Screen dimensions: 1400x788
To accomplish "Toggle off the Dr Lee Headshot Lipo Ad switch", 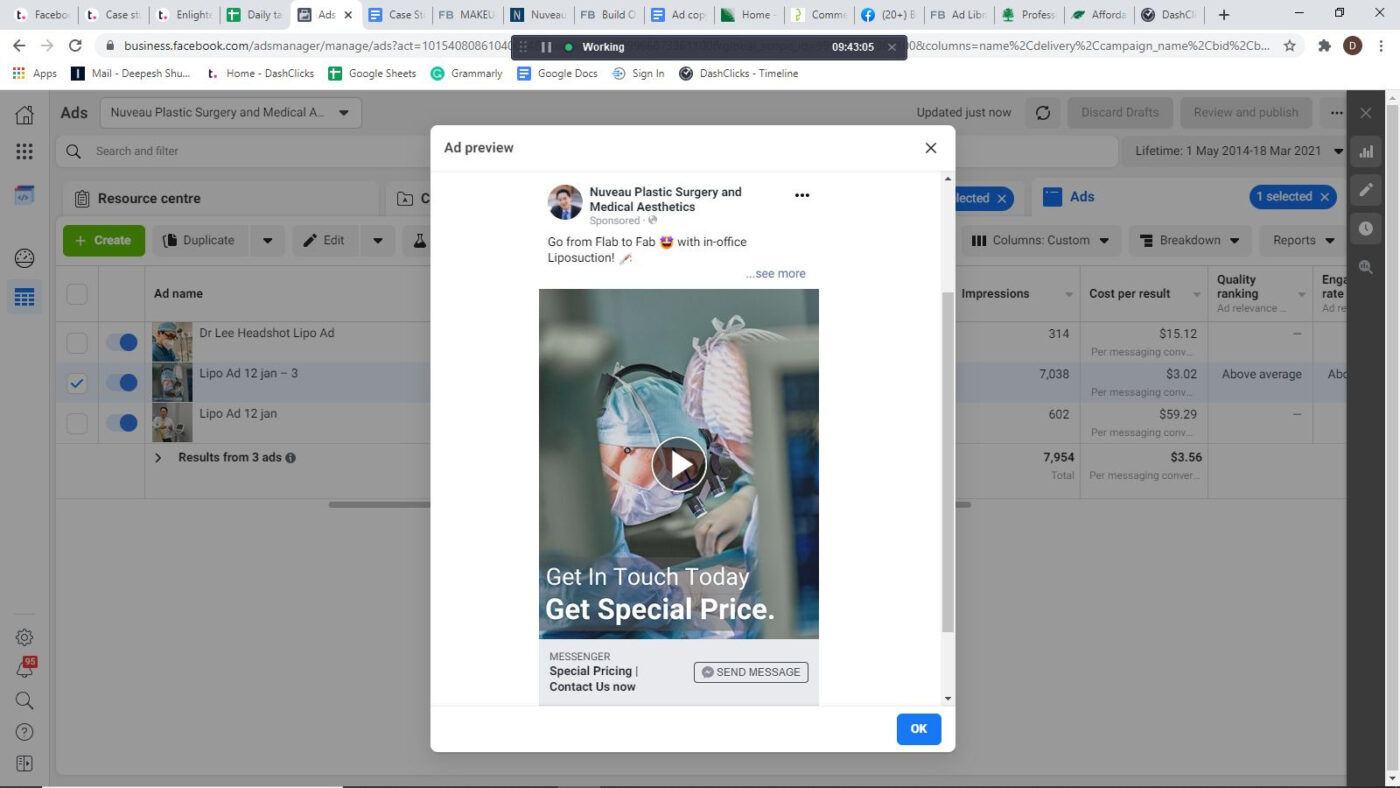I will (122, 342).
